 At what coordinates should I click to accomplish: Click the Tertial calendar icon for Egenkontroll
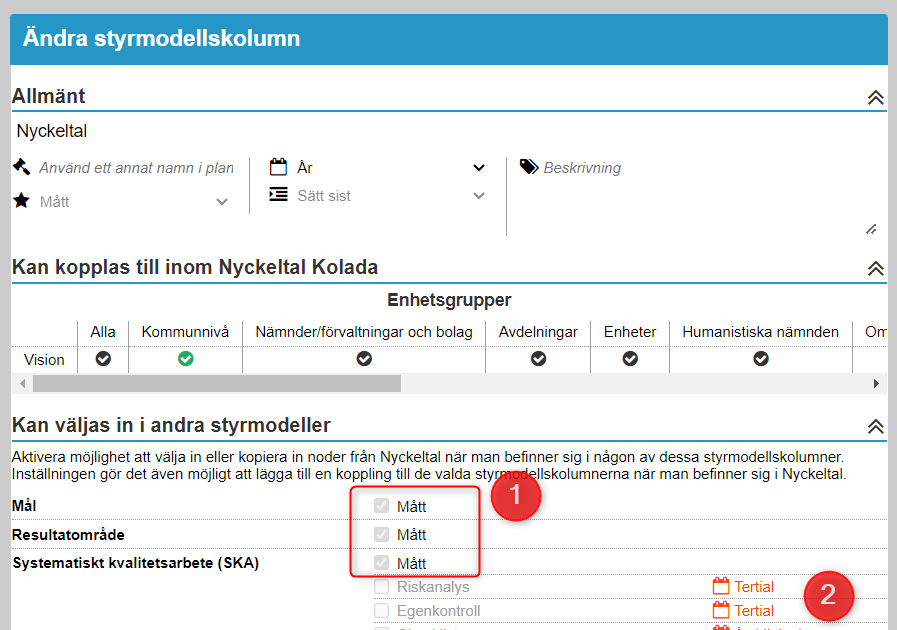(x=721, y=610)
